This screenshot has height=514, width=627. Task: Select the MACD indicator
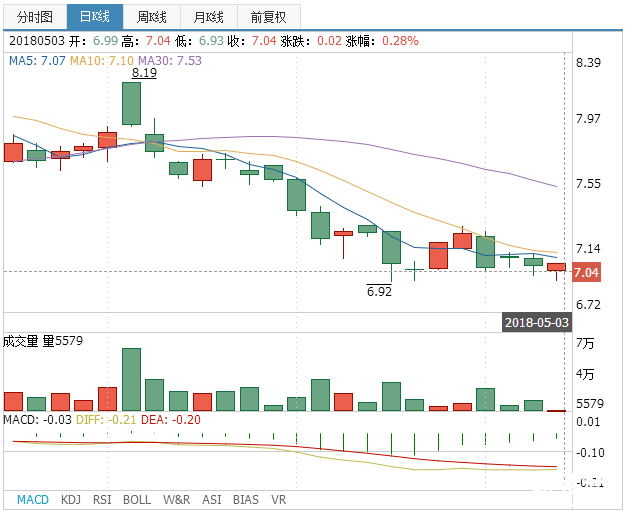click(33, 500)
